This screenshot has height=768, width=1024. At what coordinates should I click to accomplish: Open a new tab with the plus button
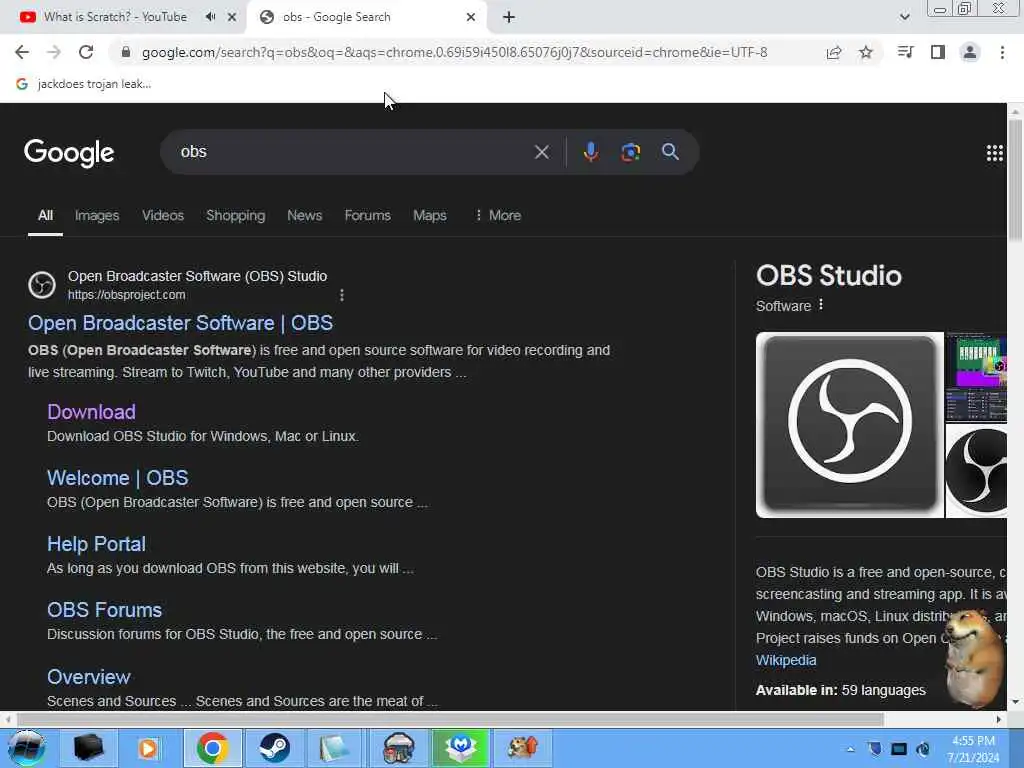(x=509, y=17)
